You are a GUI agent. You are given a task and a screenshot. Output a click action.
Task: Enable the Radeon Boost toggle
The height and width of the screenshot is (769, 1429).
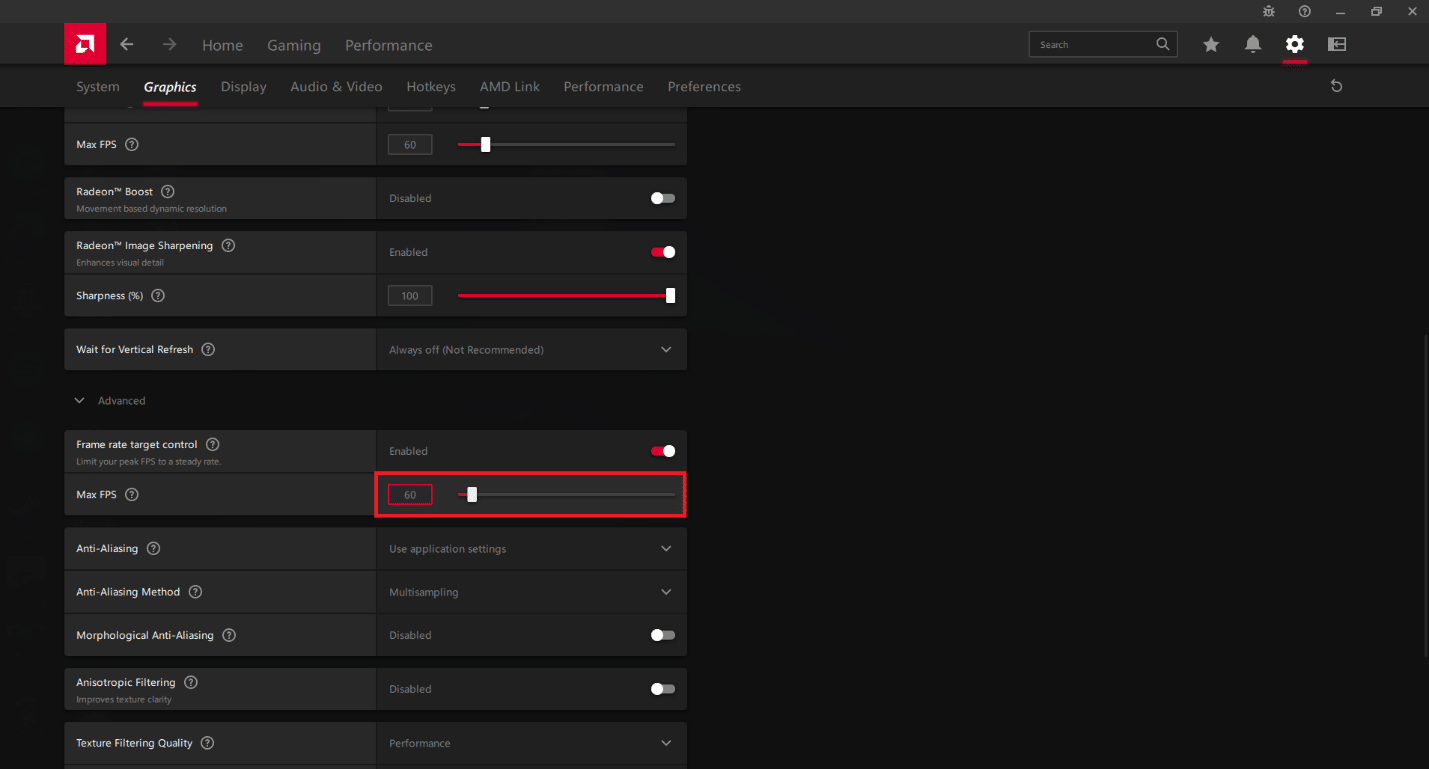tap(663, 198)
